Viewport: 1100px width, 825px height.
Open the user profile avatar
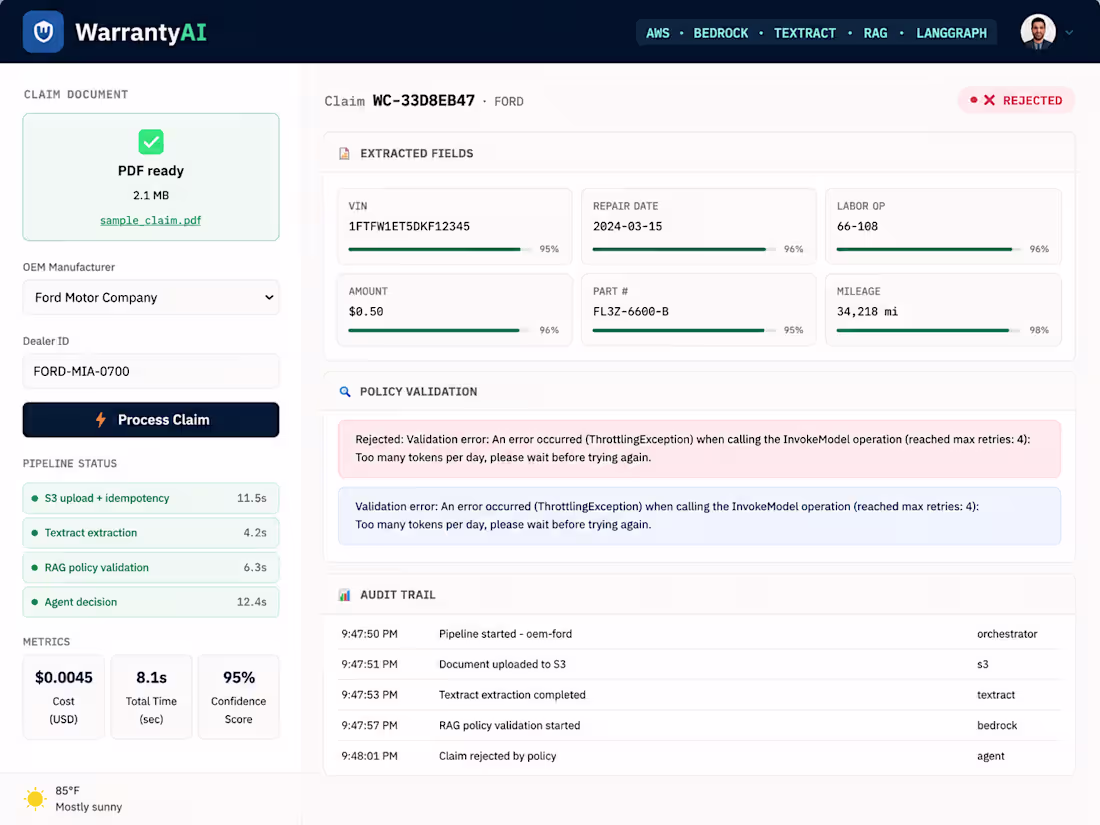coord(1038,32)
